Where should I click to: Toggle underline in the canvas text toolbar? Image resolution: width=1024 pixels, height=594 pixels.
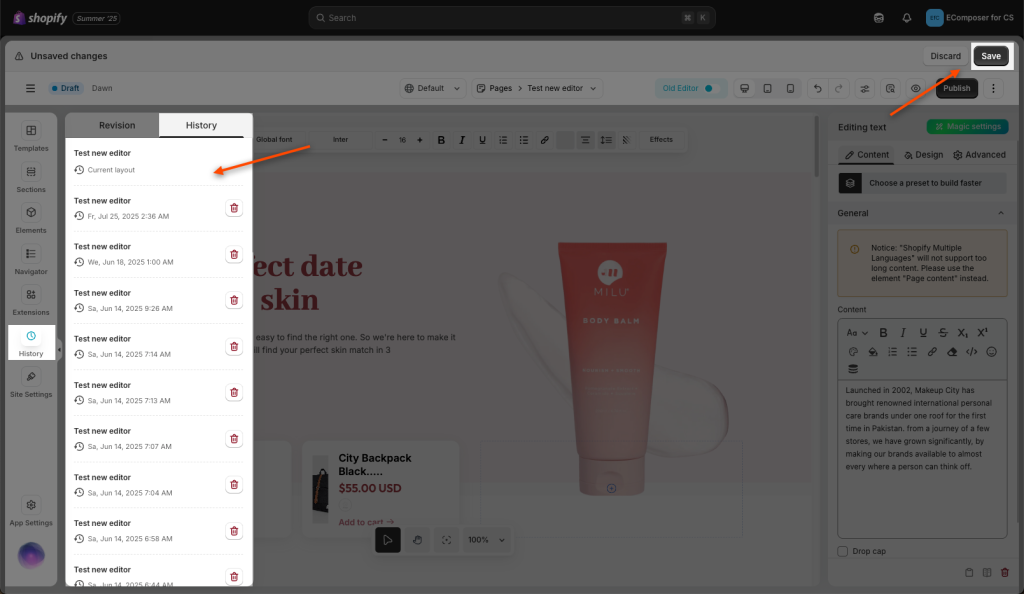click(x=483, y=140)
